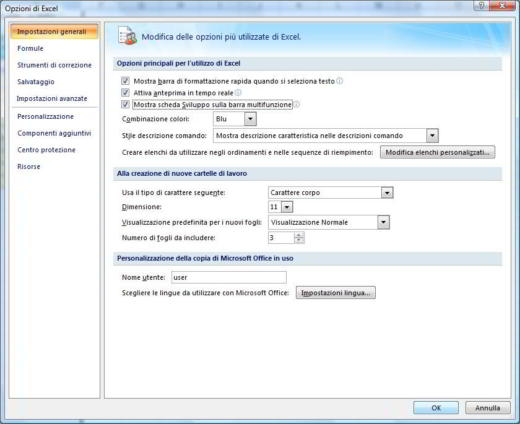Decrease Numero di fogli da includere

[299, 241]
